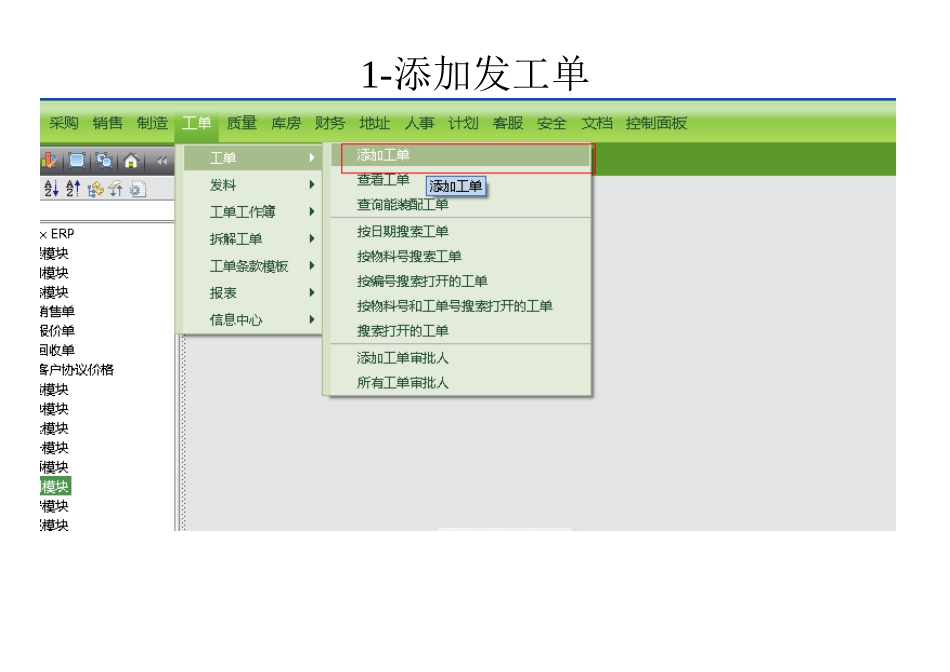Screen dimensions: 950x672
Task: Click the single window layout icon
Action: coord(76,161)
